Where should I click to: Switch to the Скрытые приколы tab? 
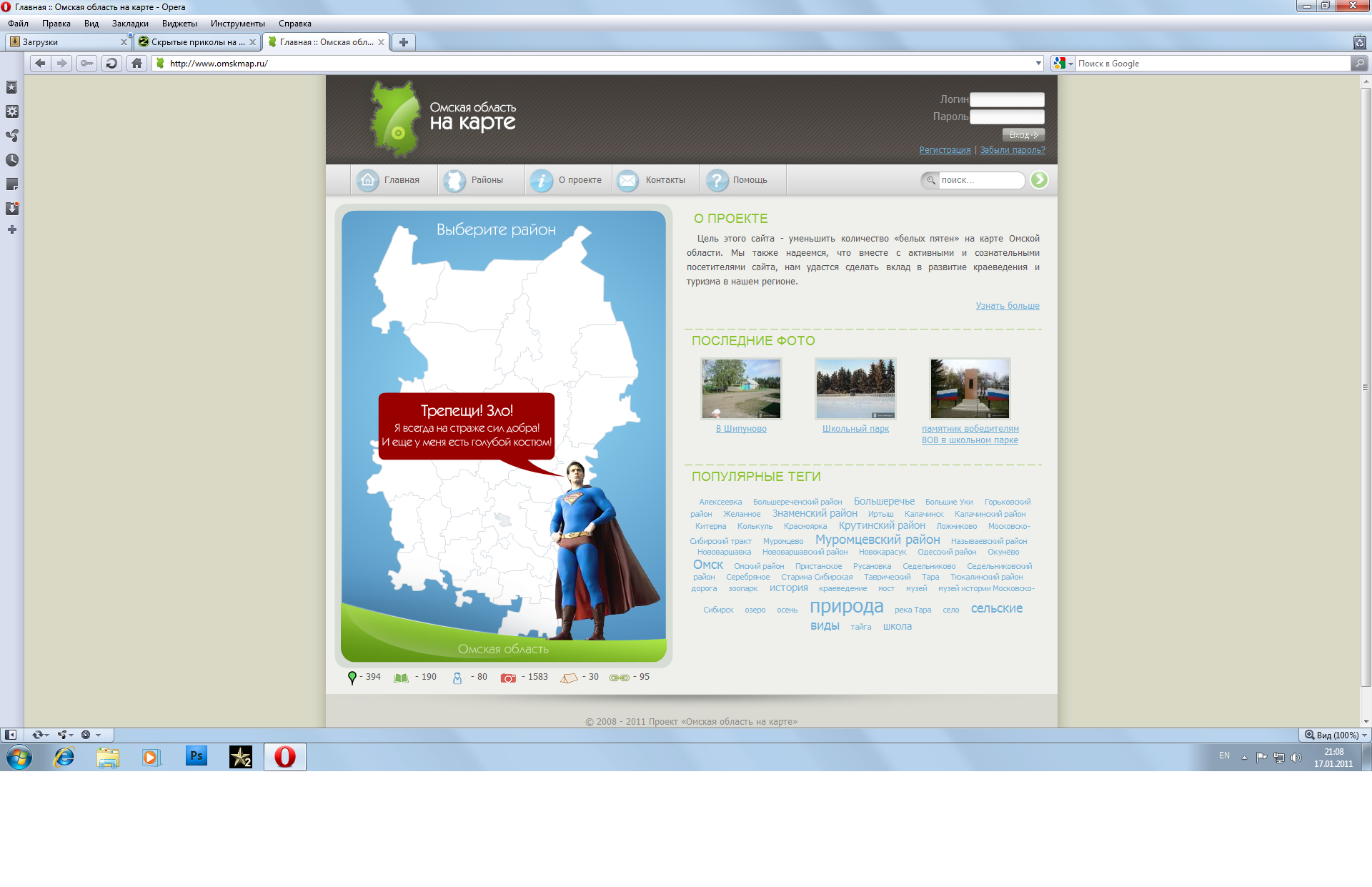(197, 42)
